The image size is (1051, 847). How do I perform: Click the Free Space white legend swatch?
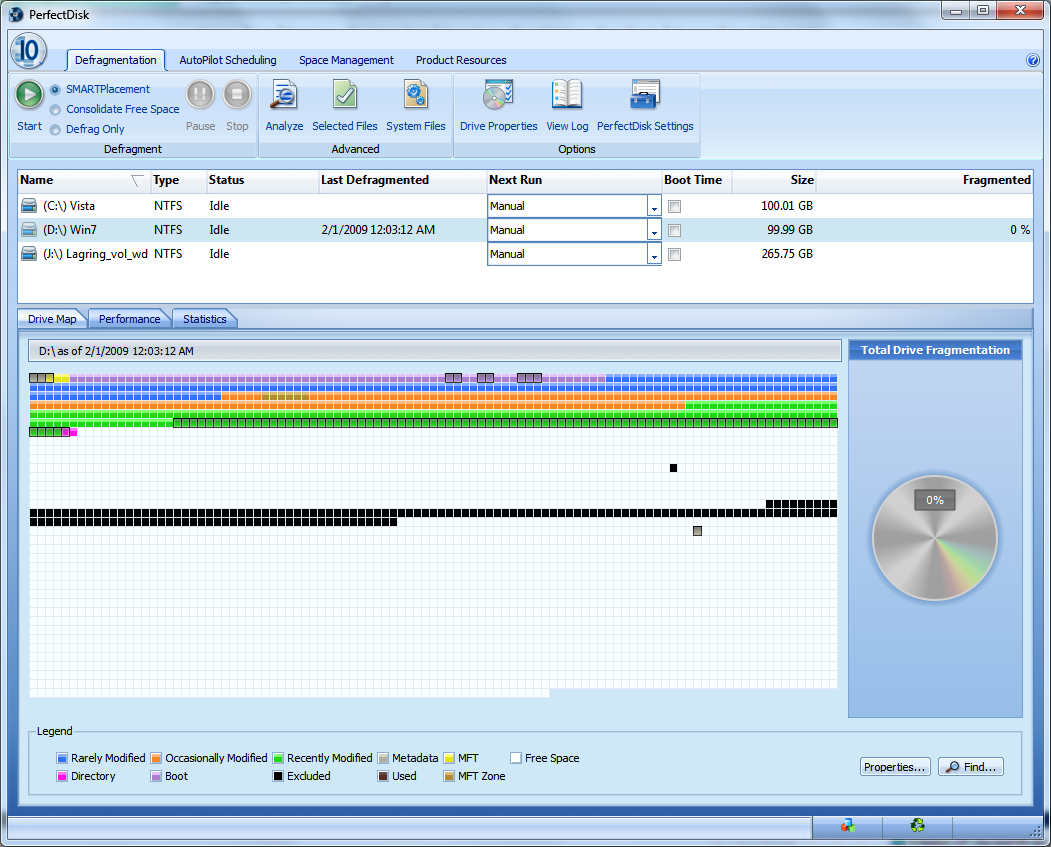(x=516, y=759)
